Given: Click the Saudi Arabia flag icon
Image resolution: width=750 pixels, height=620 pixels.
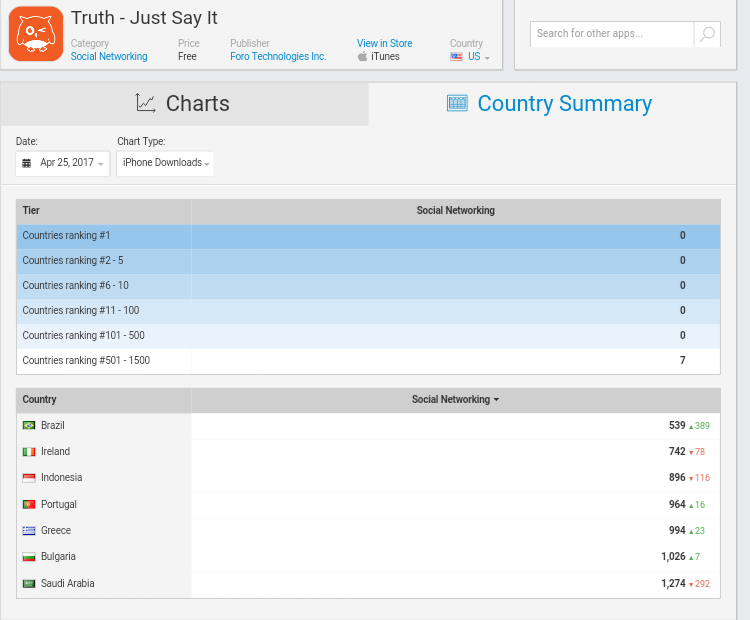Looking at the screenshot, I should pyautogui.click(x=29, y=584).
